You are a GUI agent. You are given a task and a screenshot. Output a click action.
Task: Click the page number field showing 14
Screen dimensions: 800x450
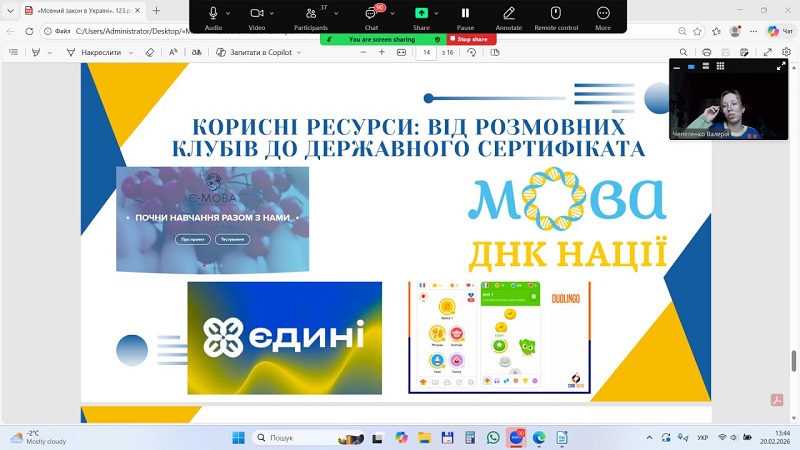coord(427,52)
